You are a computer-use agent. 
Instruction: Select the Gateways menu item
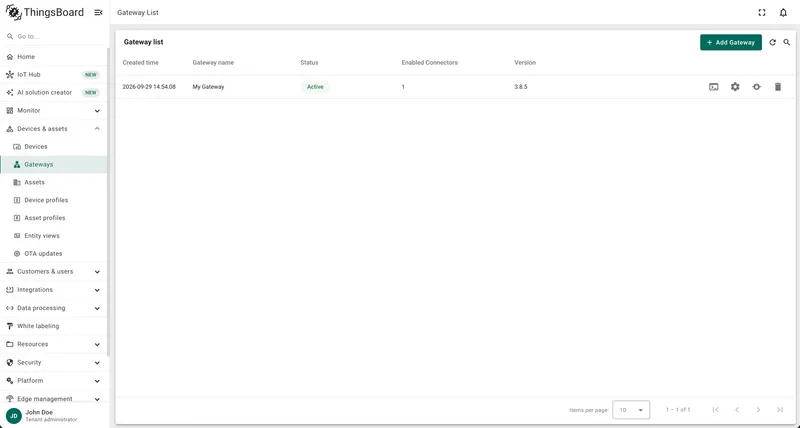[x=54, y=164]
